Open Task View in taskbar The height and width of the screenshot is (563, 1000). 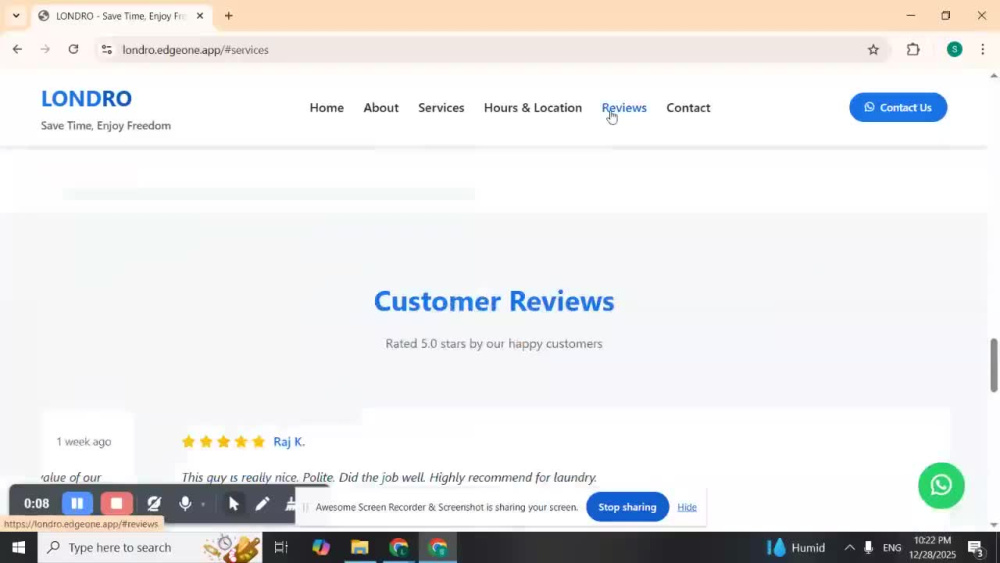tap(281, 547)
